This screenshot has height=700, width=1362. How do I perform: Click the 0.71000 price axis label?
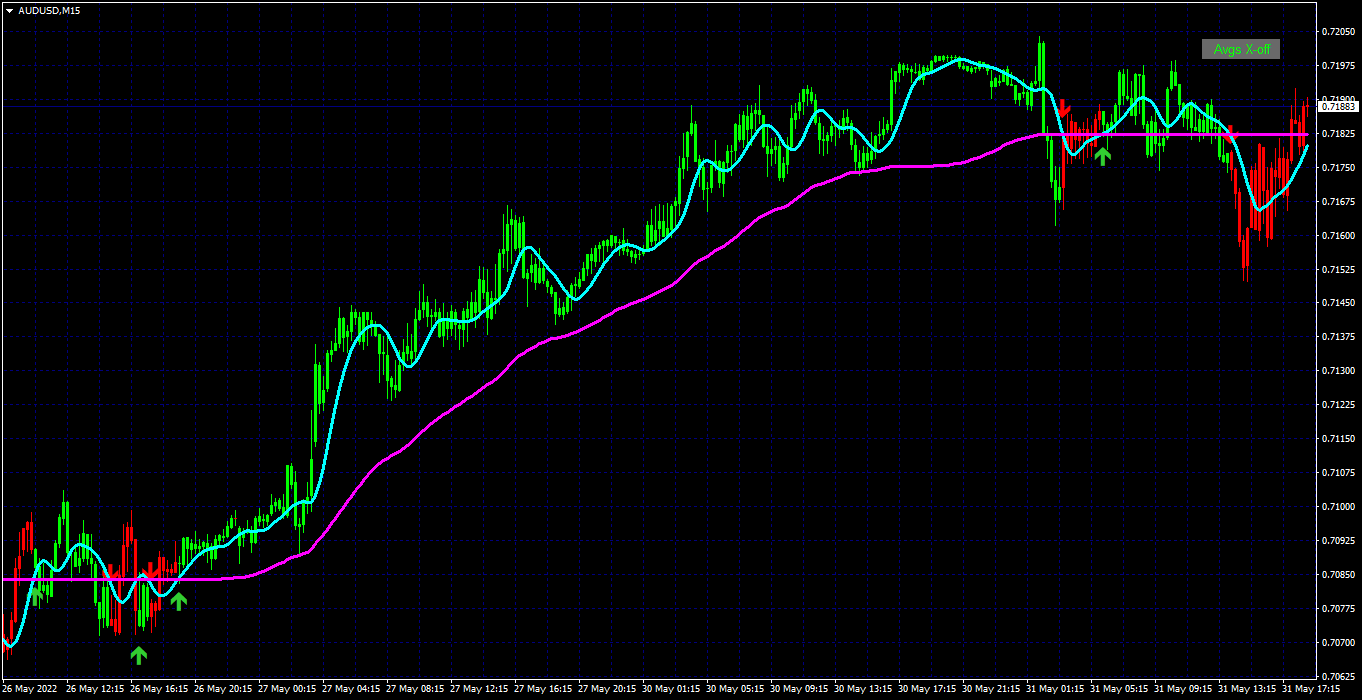click(x=1338, y=507)
